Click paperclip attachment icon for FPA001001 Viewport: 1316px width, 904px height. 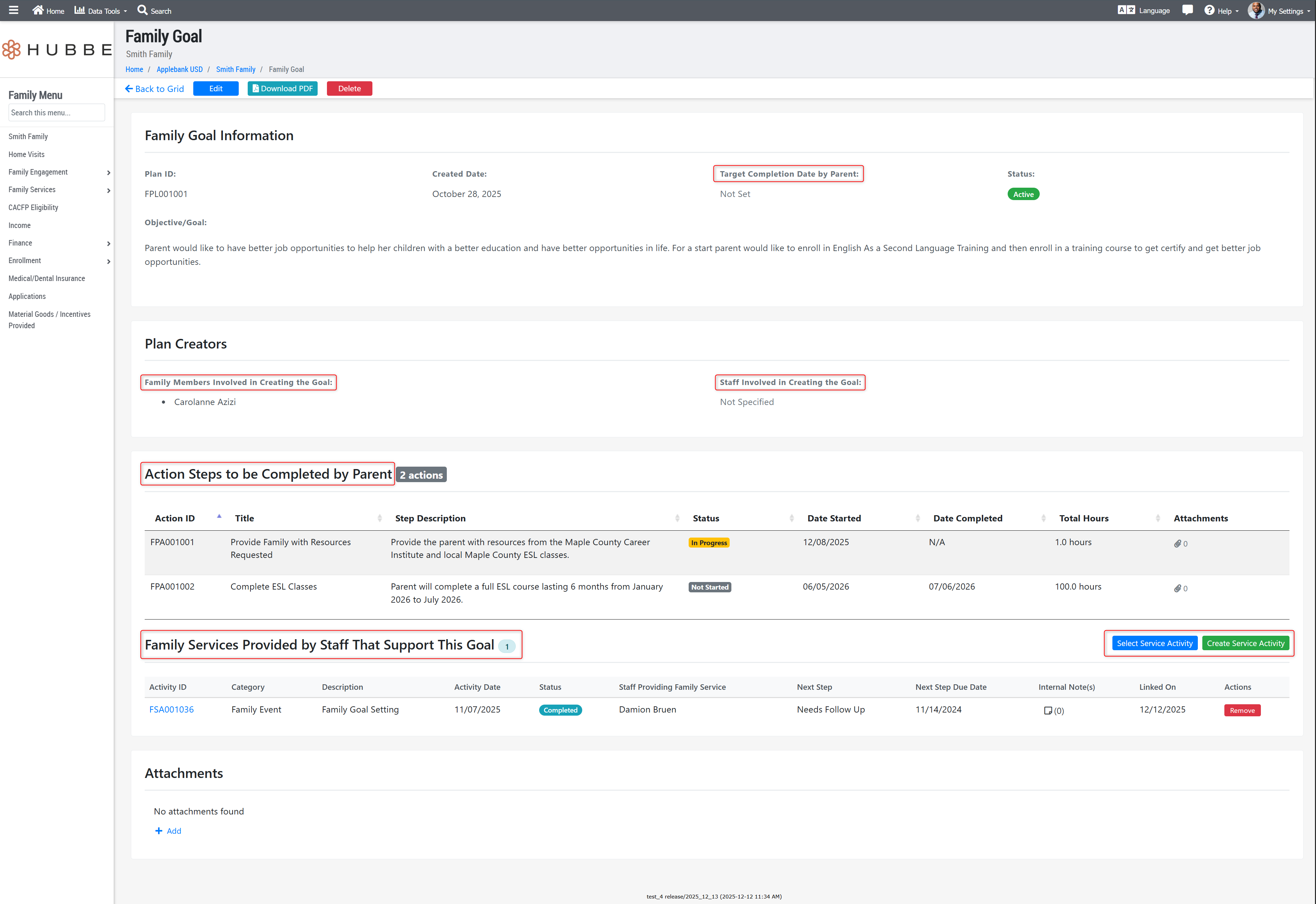[x=1177, y=544]
